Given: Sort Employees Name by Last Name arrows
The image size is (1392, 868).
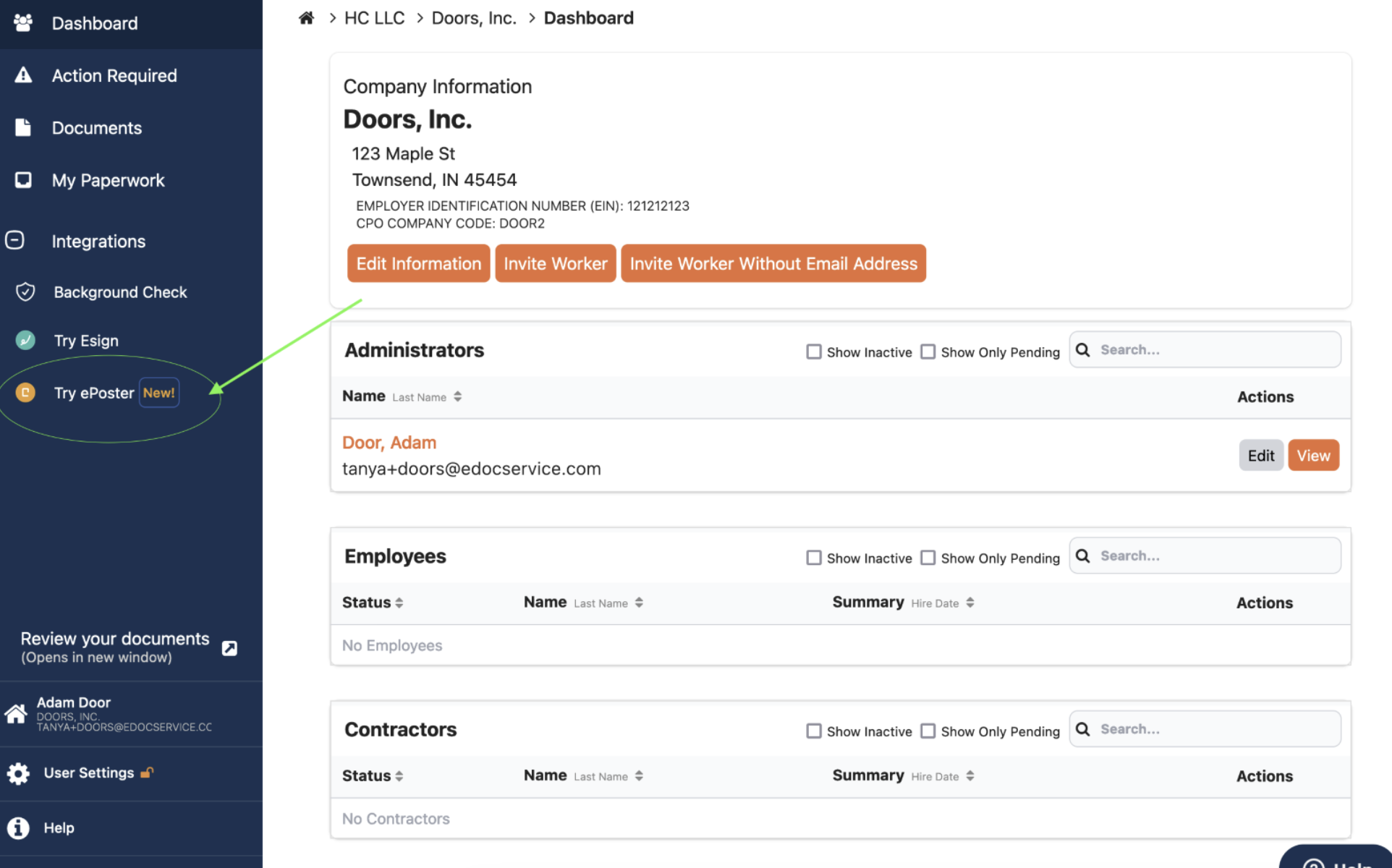Looking at the screenshot, I should [640, 603].
